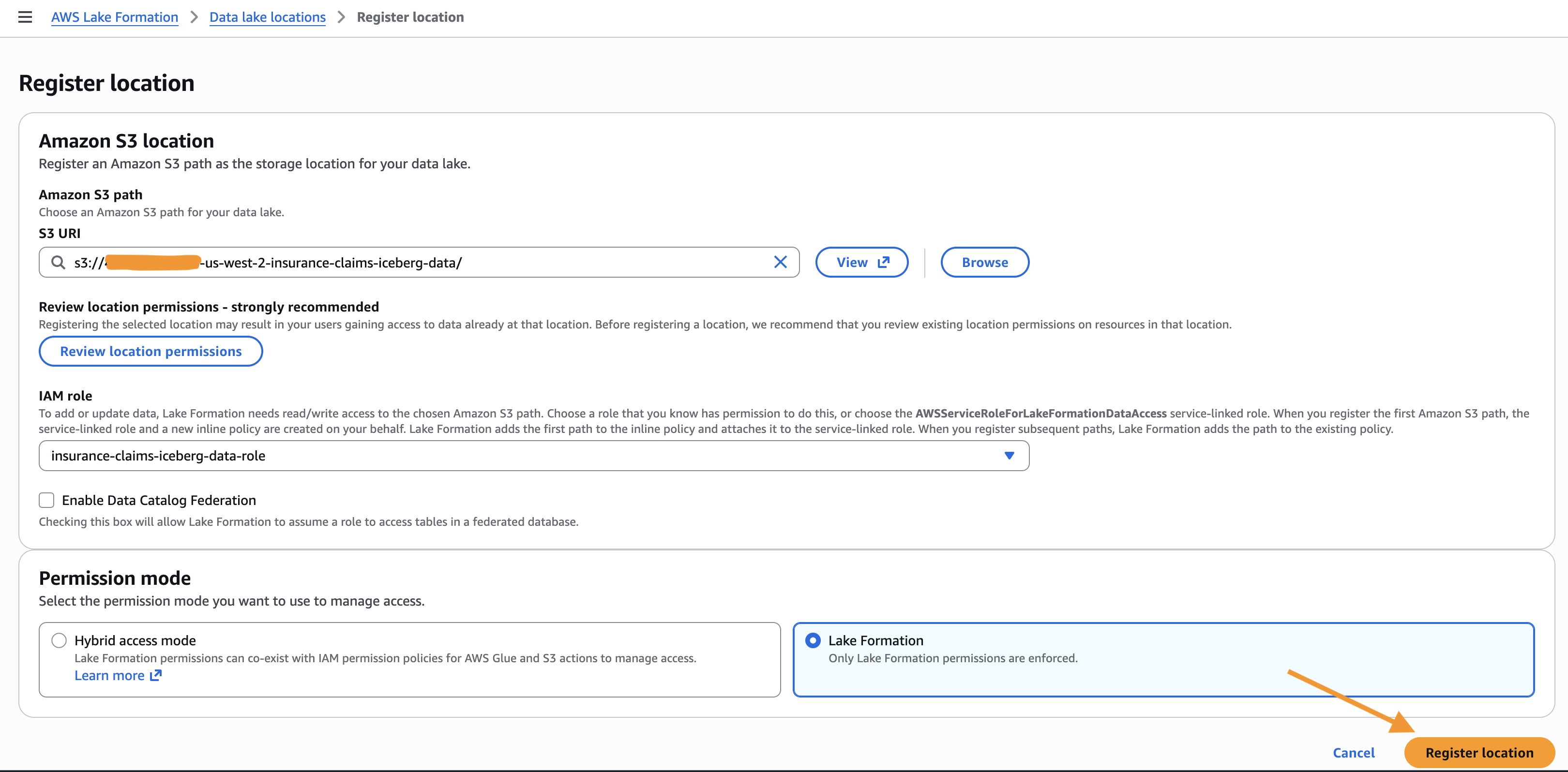The width and height of the screenshot is (1568, 772).
Task: Open the Learn more link
Action: (109, 675)
